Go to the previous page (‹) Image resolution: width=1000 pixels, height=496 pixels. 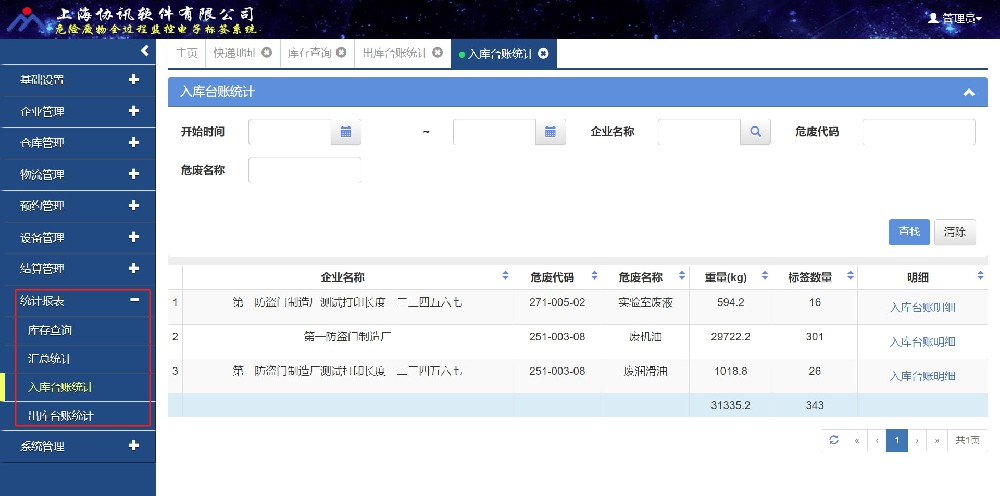pos(877,441)
